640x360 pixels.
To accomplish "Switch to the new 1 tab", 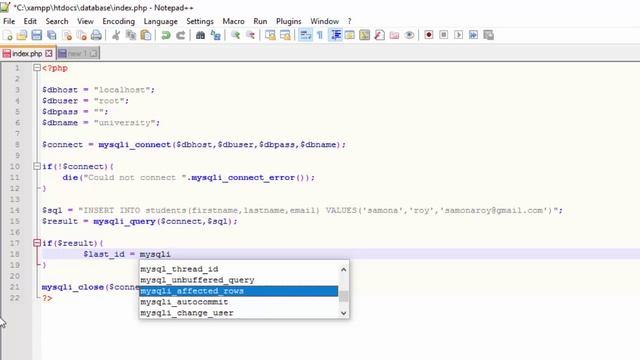I will [x=78, y=53].
